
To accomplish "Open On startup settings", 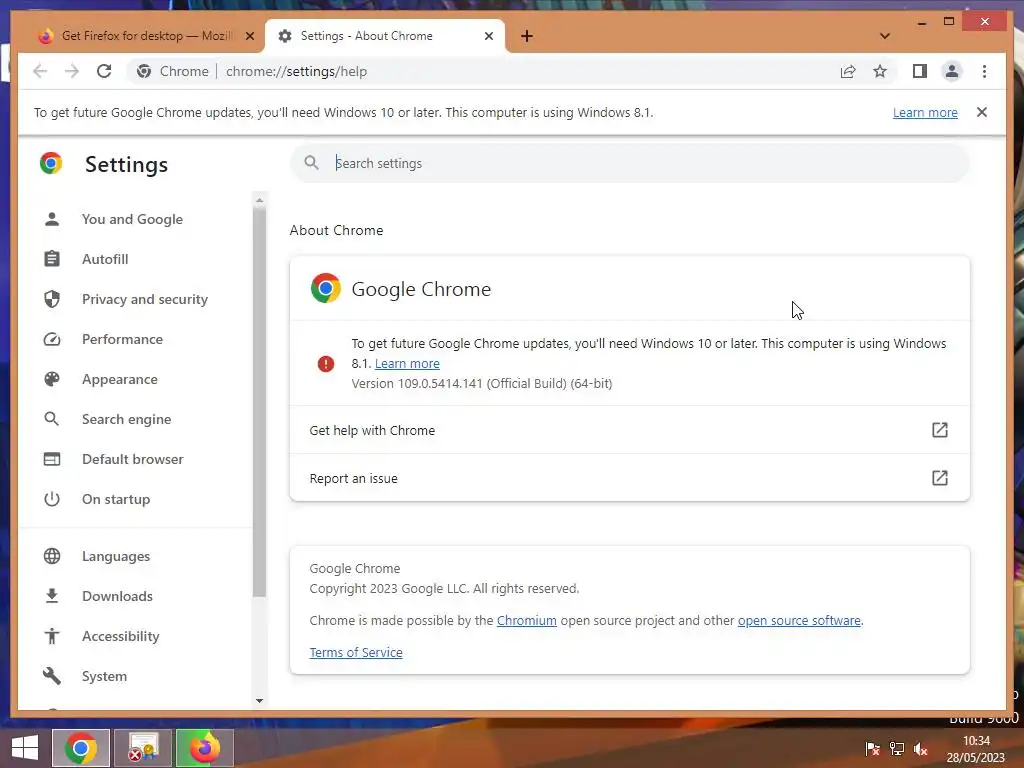I will (116, 499).
